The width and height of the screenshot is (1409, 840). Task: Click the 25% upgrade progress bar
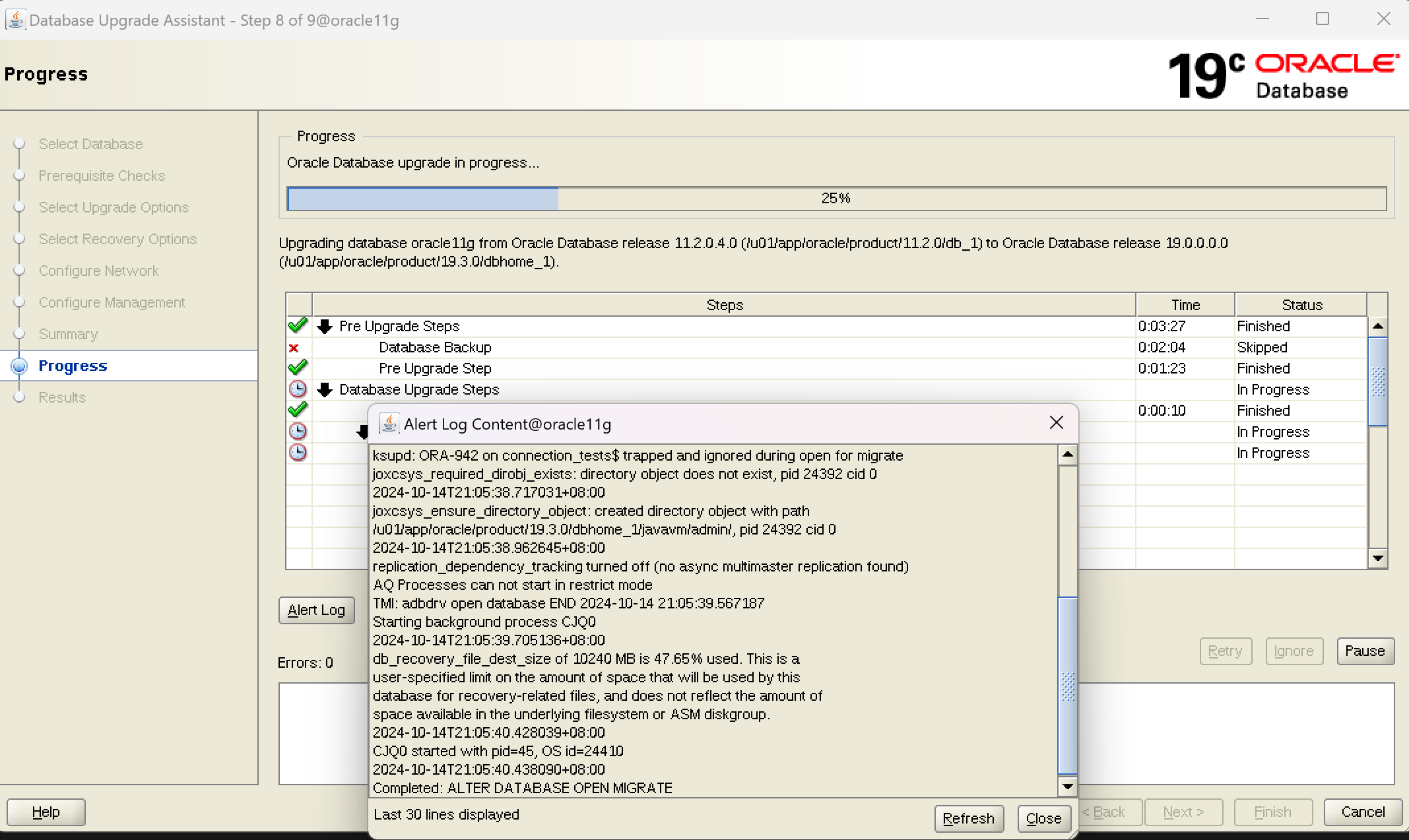click(x=836, y=198)
